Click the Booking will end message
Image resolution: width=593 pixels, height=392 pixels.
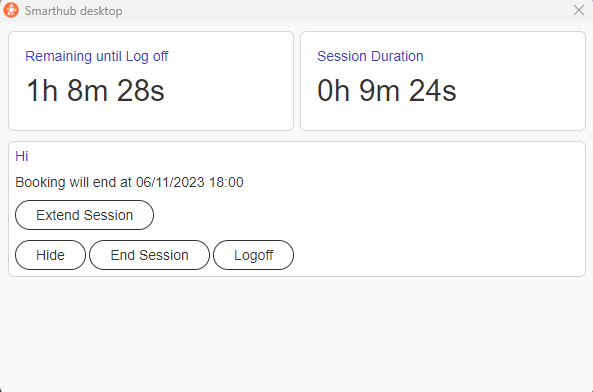(129, 183)
